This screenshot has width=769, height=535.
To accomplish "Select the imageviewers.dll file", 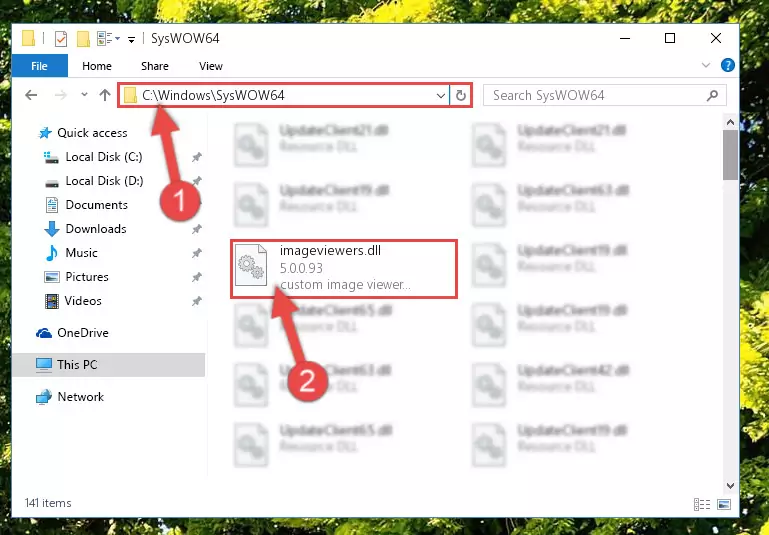I will 344,269.
